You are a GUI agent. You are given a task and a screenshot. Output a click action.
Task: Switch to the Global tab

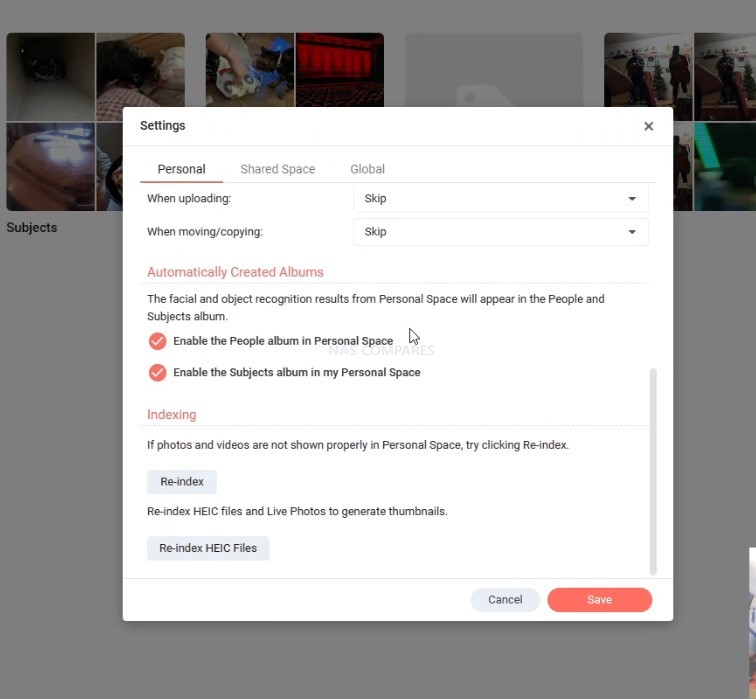[367, 169]
